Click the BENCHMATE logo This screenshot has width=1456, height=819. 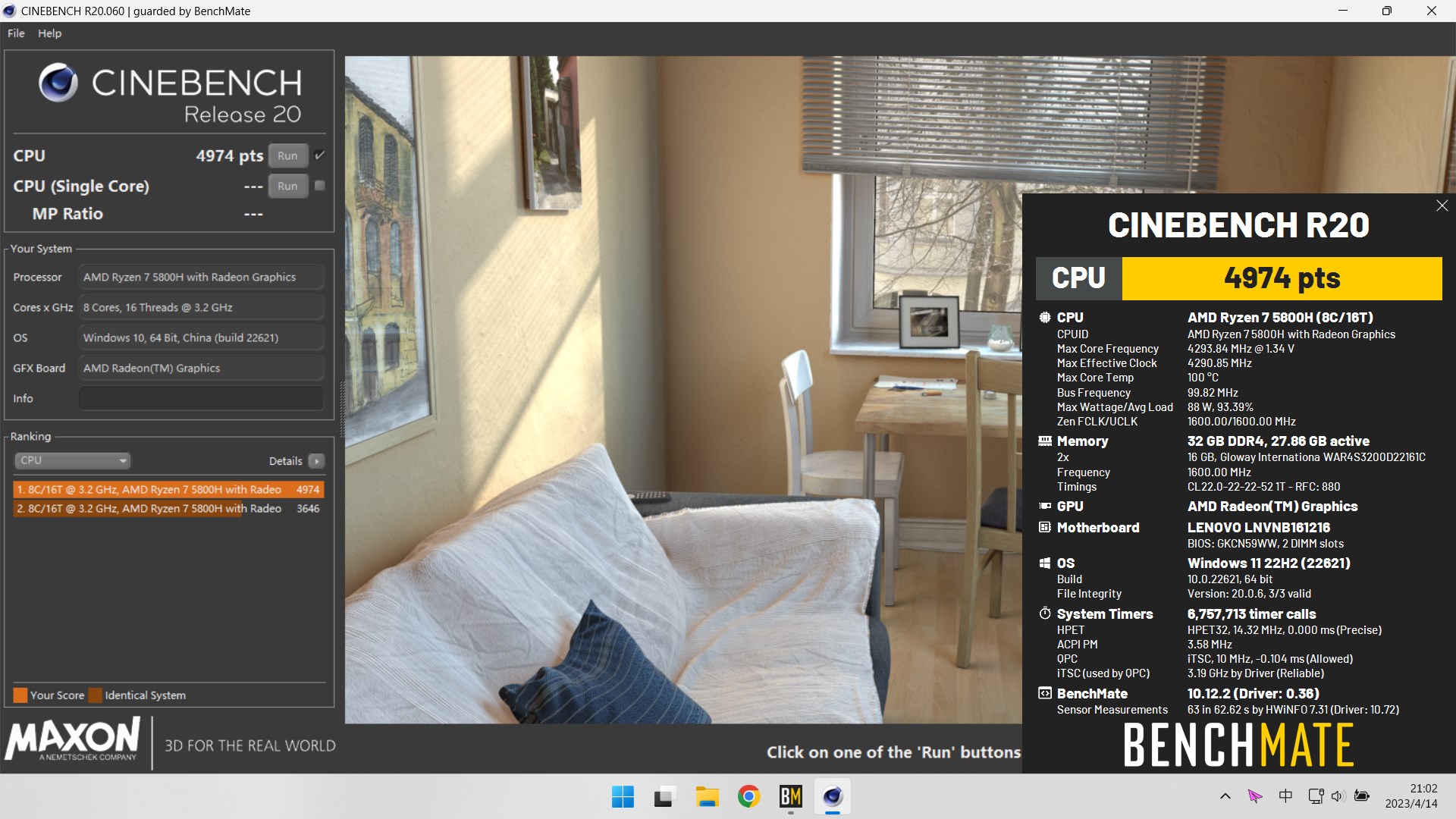point(1238,745)
